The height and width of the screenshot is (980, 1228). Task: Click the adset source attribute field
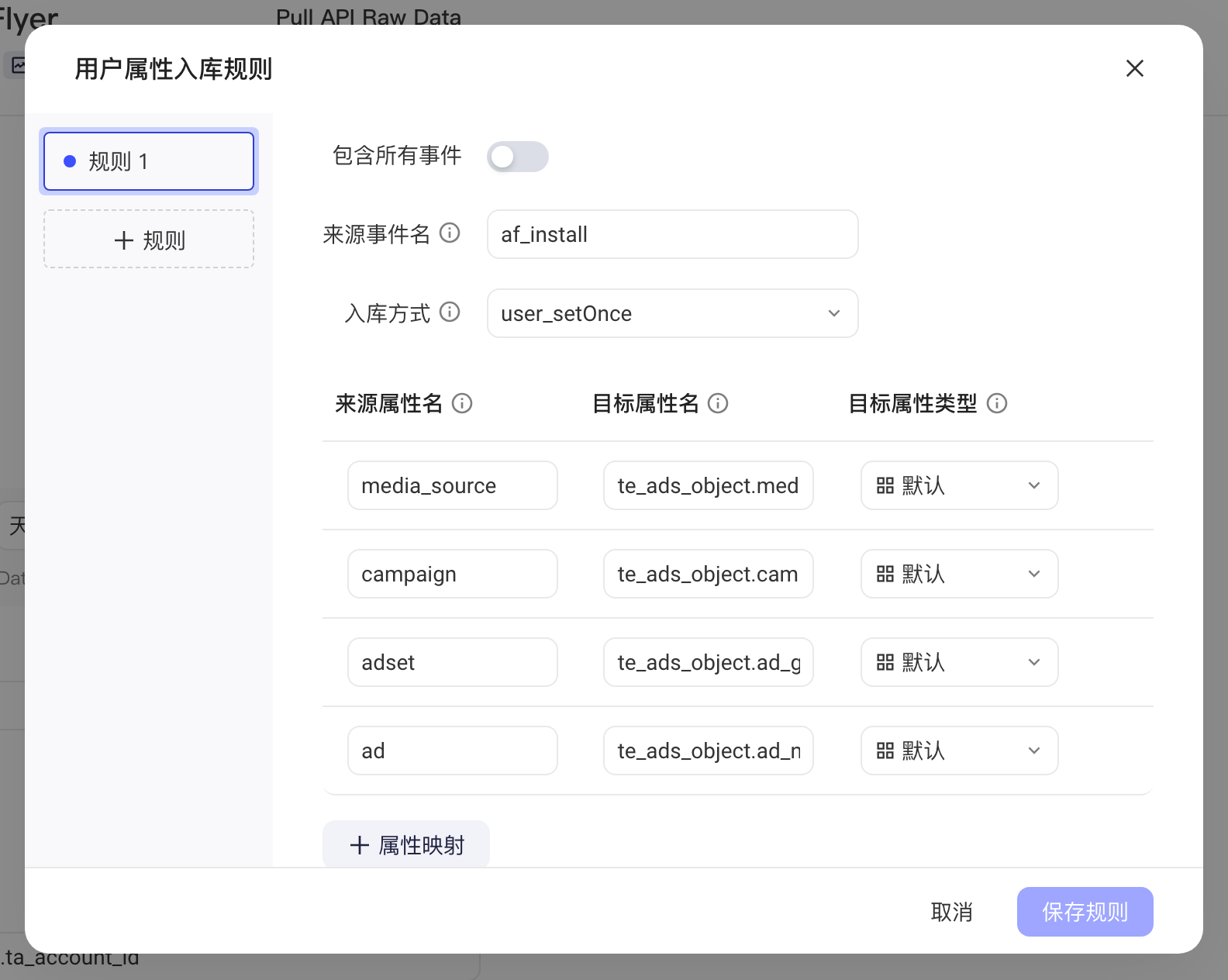coord(453,662)
